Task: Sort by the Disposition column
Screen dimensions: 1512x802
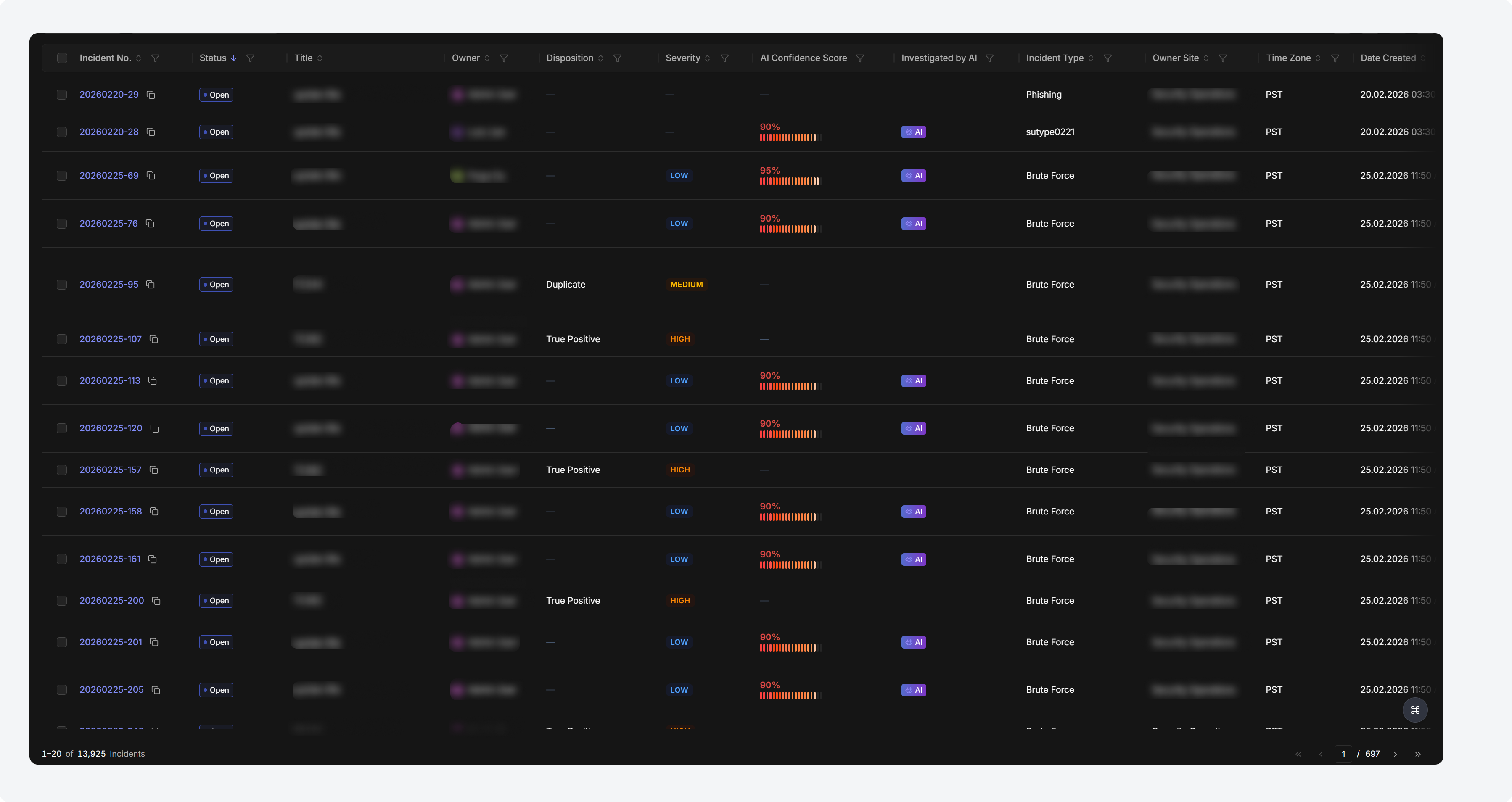Action: [600, 58]
